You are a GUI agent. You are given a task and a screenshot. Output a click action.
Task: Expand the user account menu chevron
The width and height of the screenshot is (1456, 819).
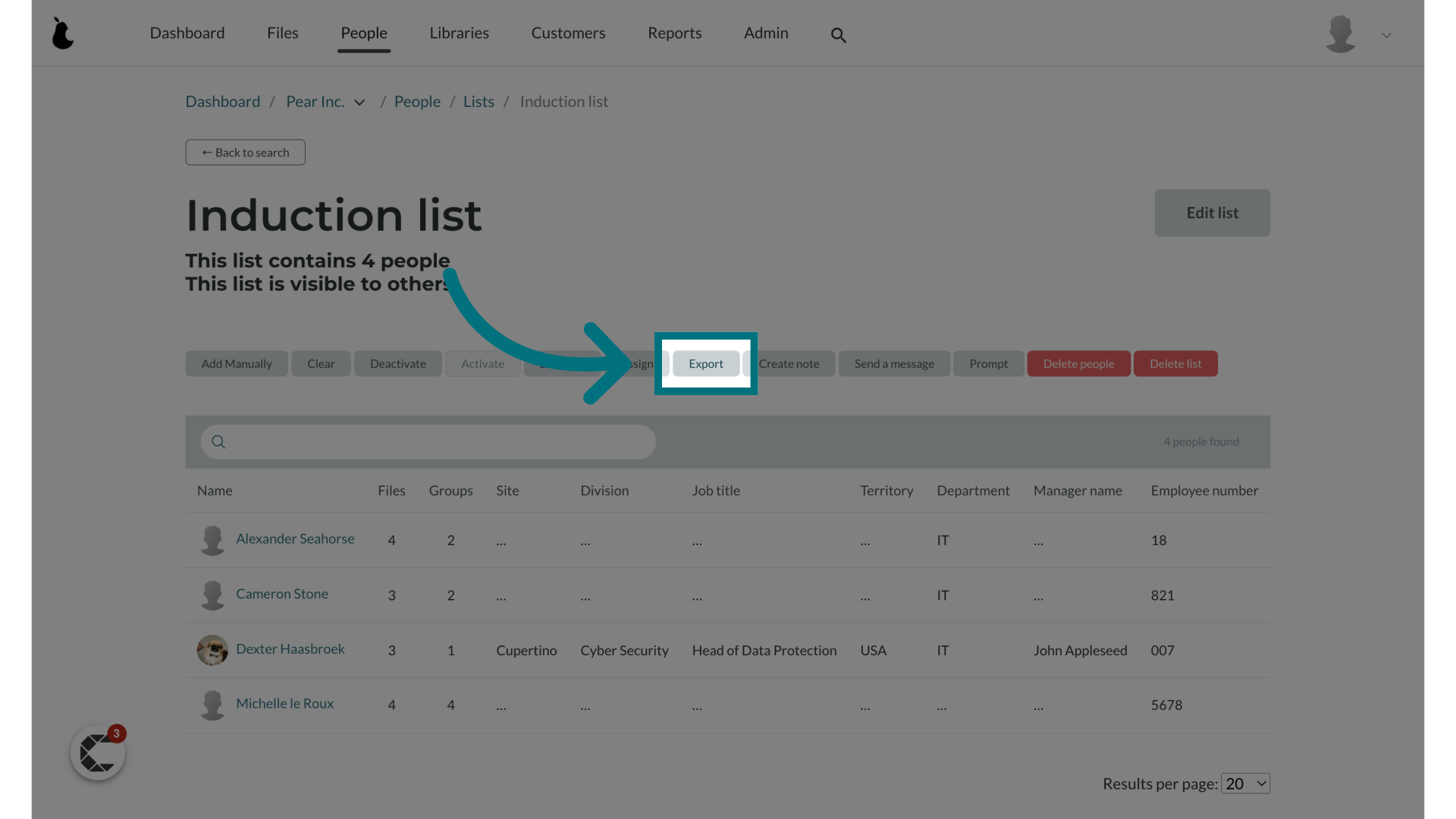coord(1386,35)
